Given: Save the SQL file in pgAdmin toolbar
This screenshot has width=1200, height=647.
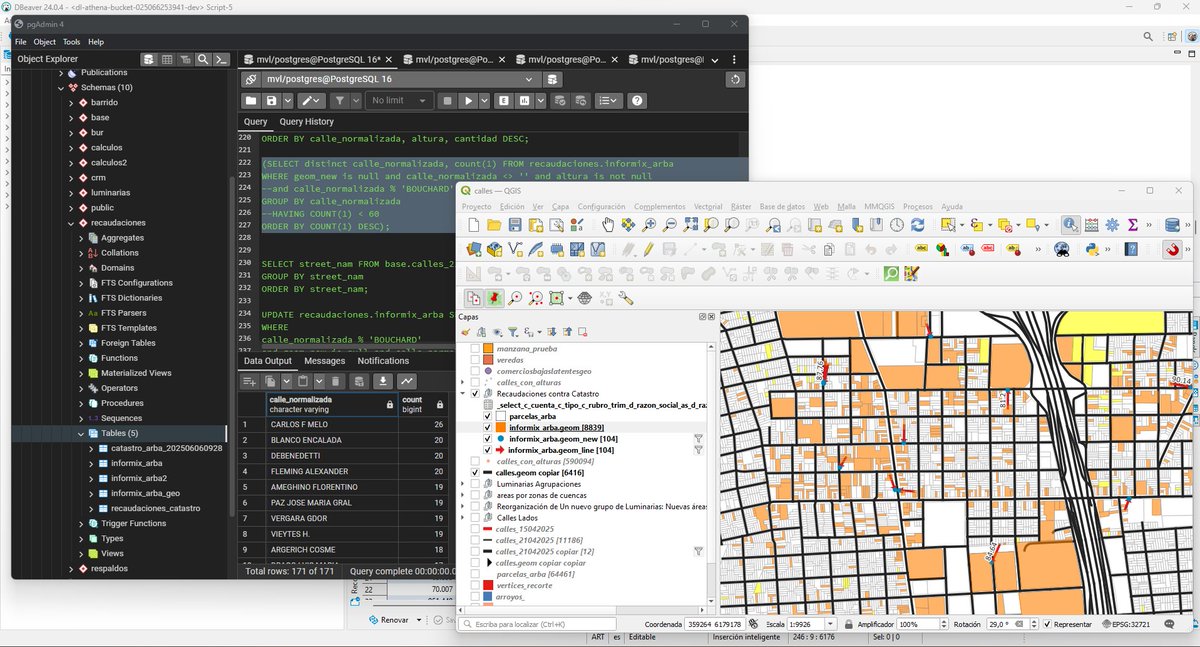Looking at the screenshot, I should [271, 101].
